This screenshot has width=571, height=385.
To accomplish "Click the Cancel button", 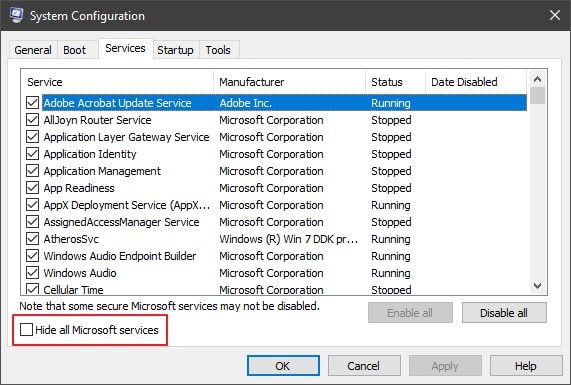I will [364, 365].
